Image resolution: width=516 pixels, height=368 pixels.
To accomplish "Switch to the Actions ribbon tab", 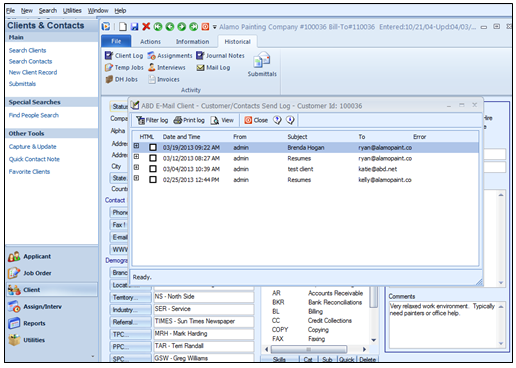I will 150,42.
